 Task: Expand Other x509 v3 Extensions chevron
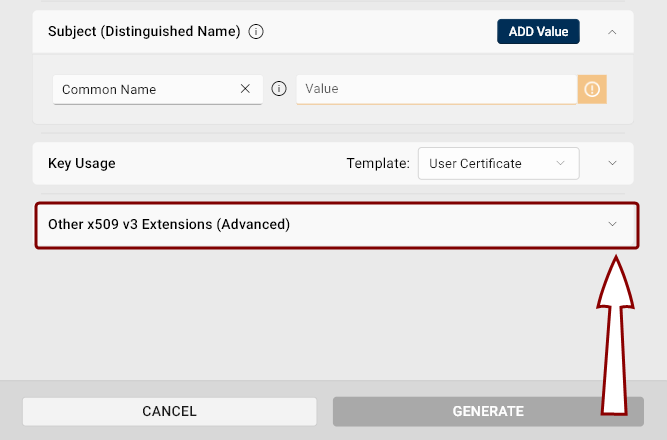612,224
